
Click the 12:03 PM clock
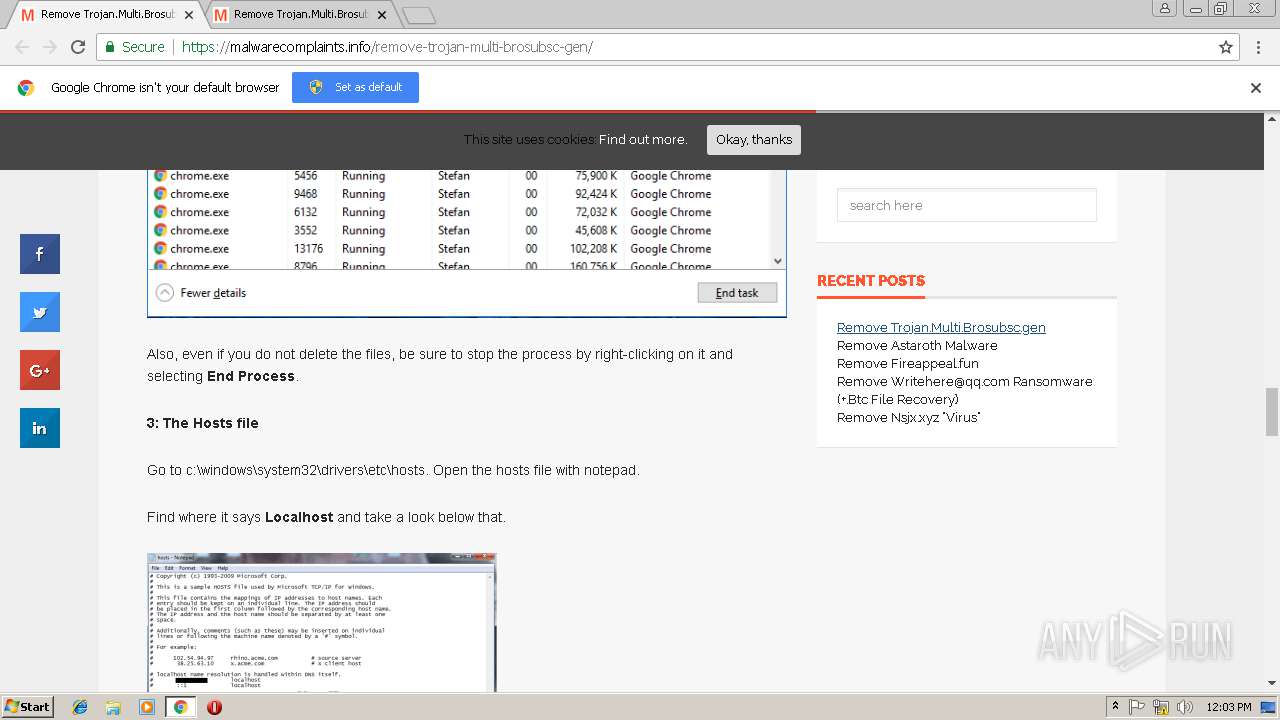[x=1229, y=707]
